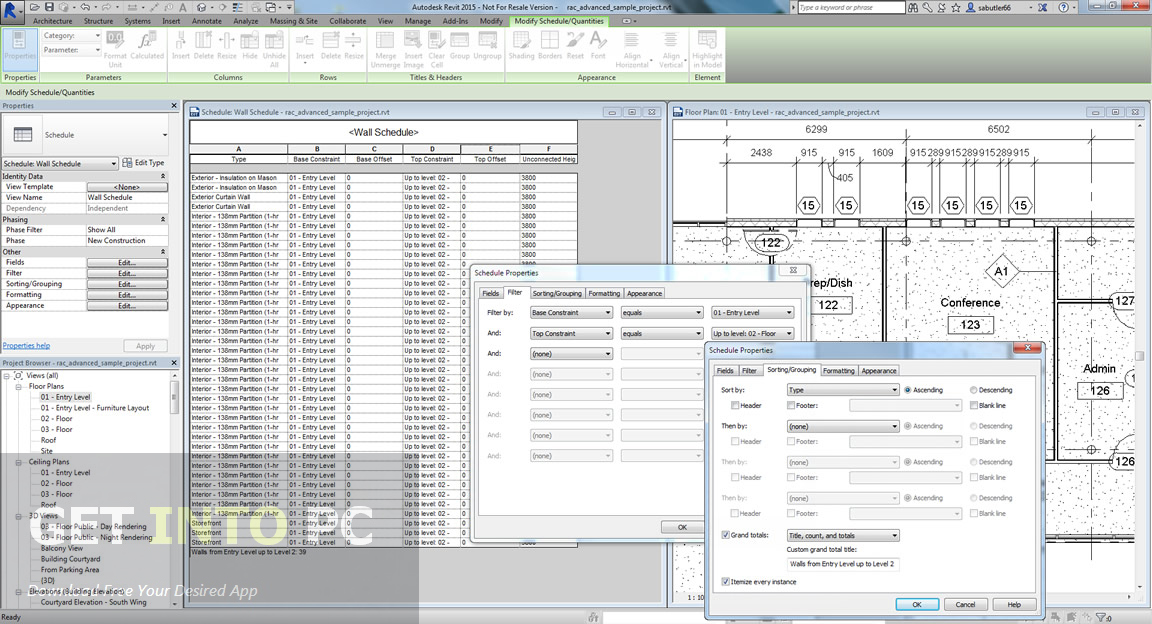Open the Architecture ribbon tab

52,21
